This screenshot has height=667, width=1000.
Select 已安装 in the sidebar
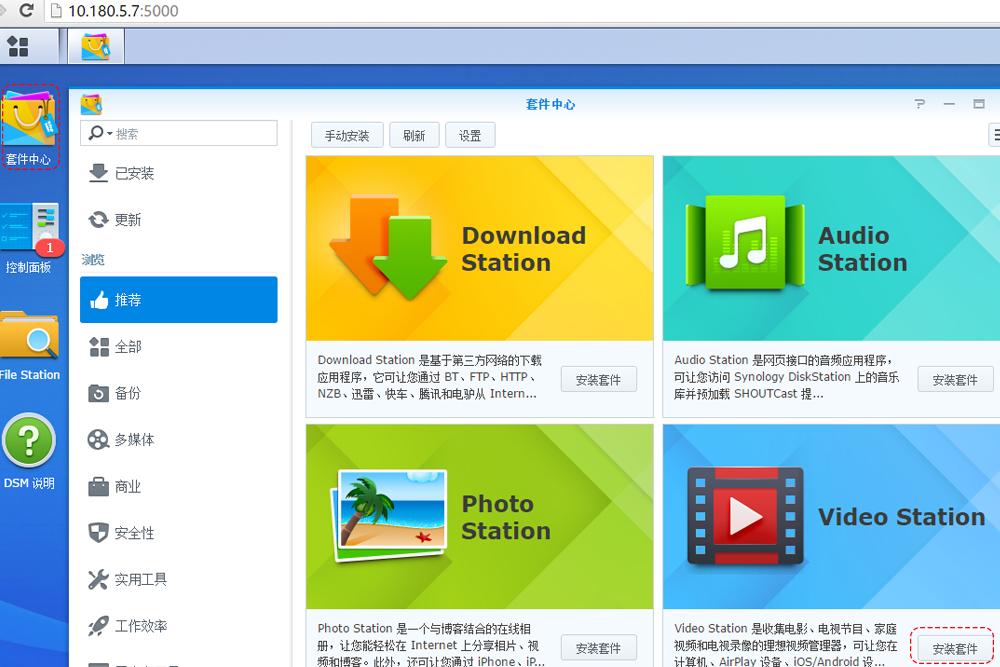click(x=134, y=173)
